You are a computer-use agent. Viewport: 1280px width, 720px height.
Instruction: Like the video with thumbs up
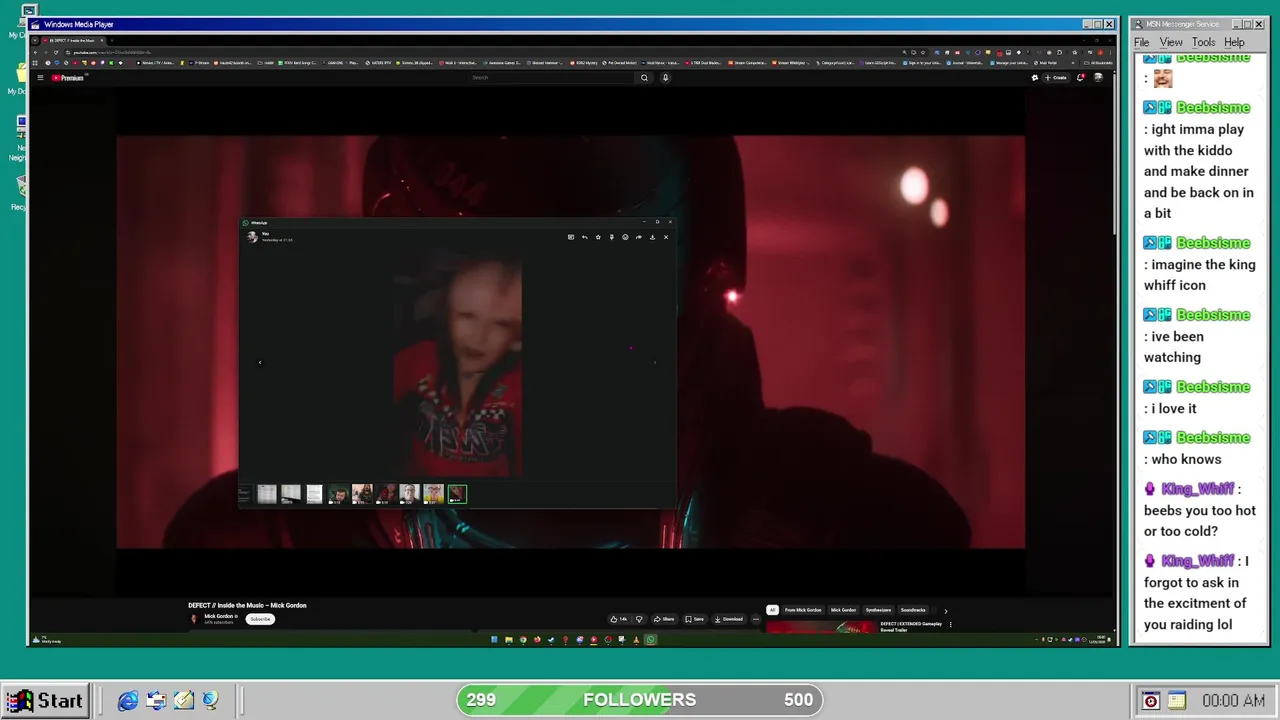(x=619, y=619)
